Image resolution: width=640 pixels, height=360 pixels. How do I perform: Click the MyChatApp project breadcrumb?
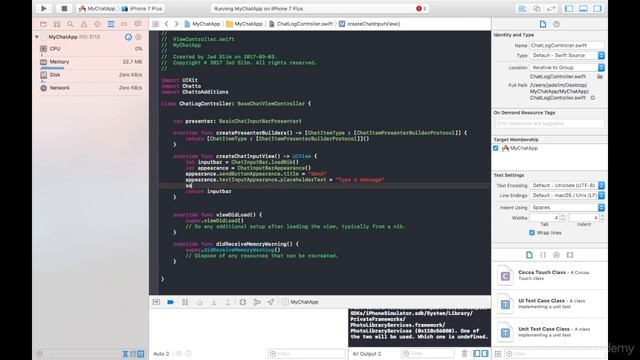click(x=202, y=24)
